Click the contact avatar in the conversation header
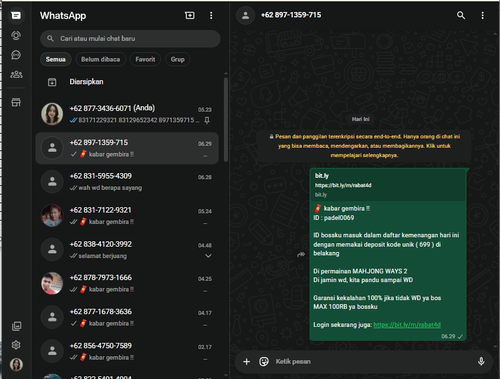 click(x=246, y=15)
